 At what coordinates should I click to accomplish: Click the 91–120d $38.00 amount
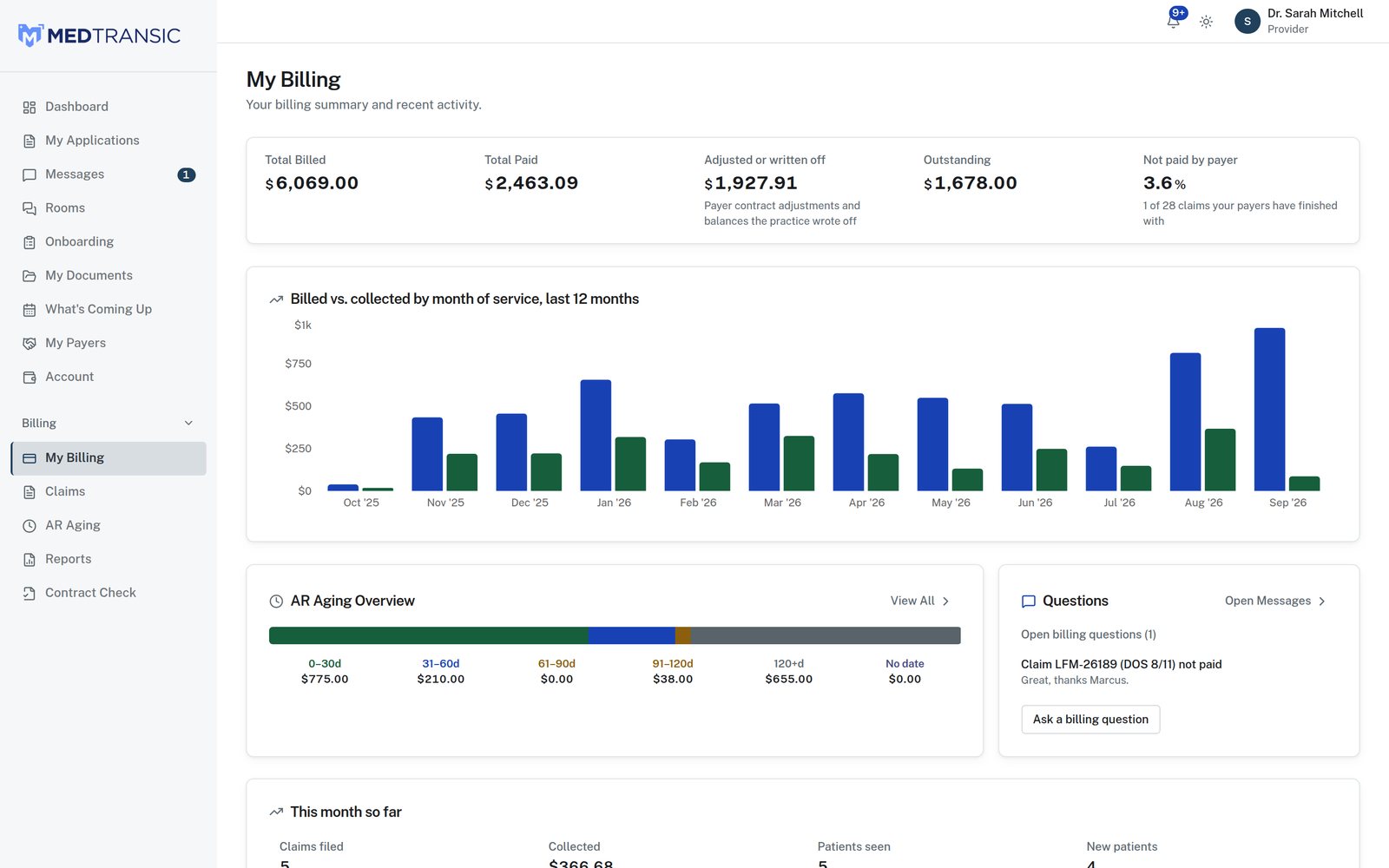[x=673, y=680]
